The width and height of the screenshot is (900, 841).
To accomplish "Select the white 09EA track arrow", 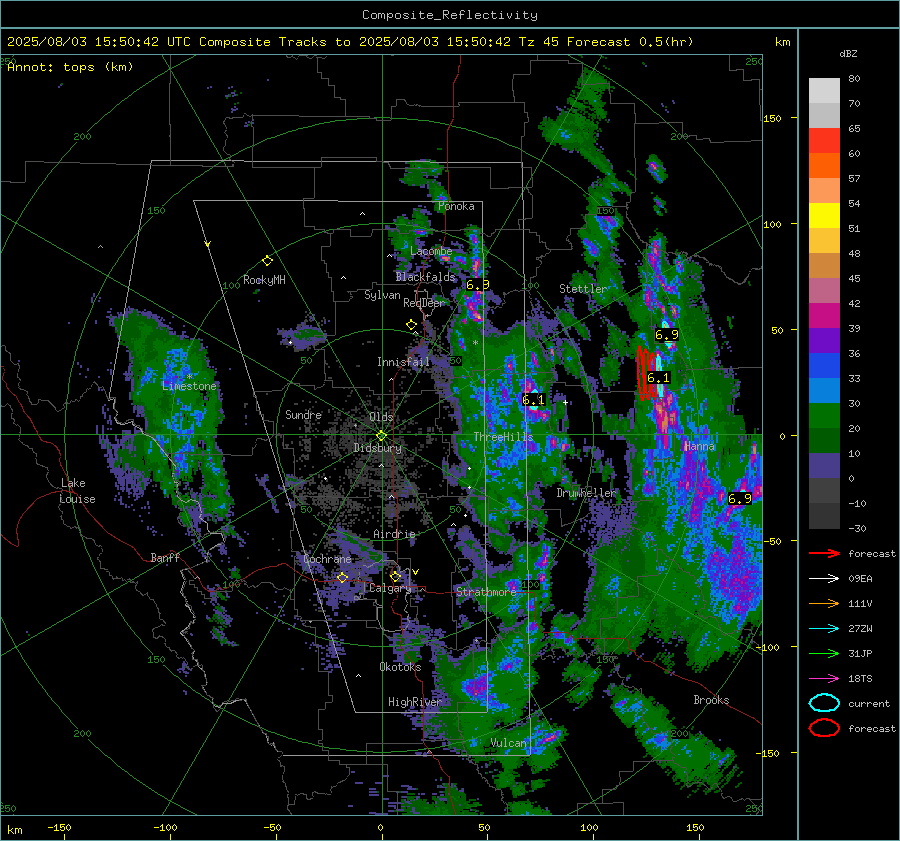I will pos(824,579).
